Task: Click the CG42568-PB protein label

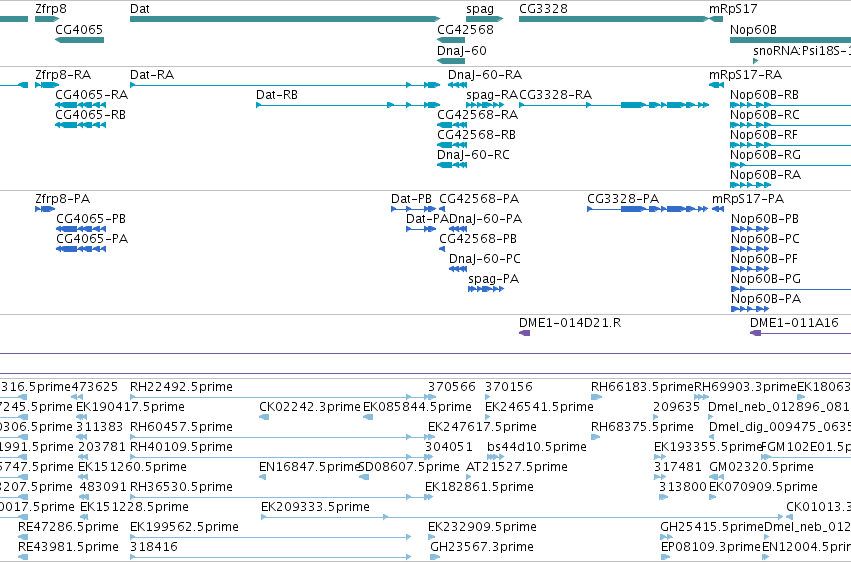Action: point(478,239)
